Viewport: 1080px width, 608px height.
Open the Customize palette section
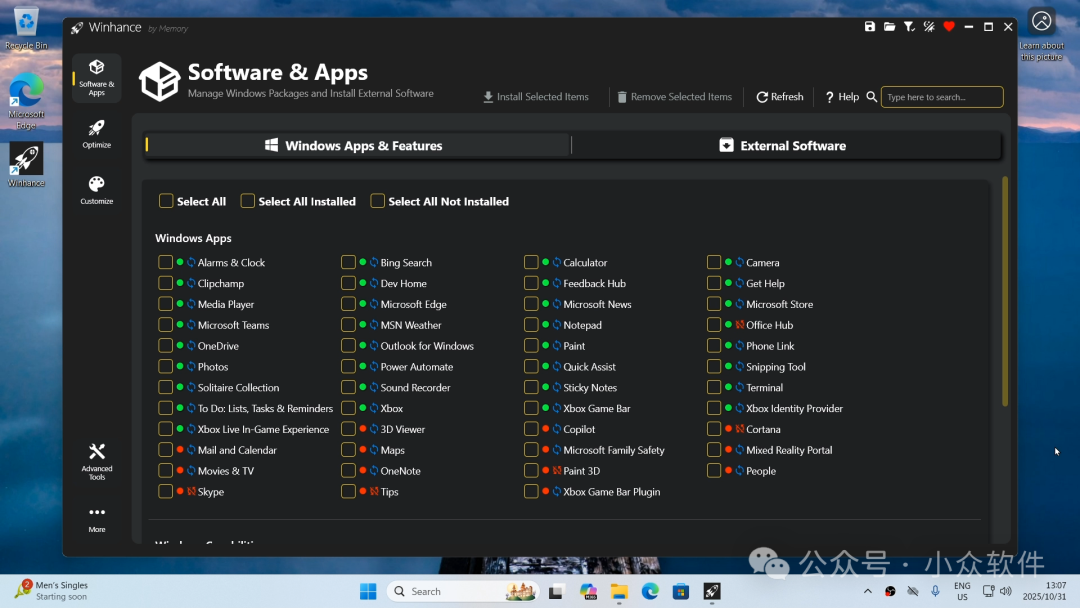96,190
